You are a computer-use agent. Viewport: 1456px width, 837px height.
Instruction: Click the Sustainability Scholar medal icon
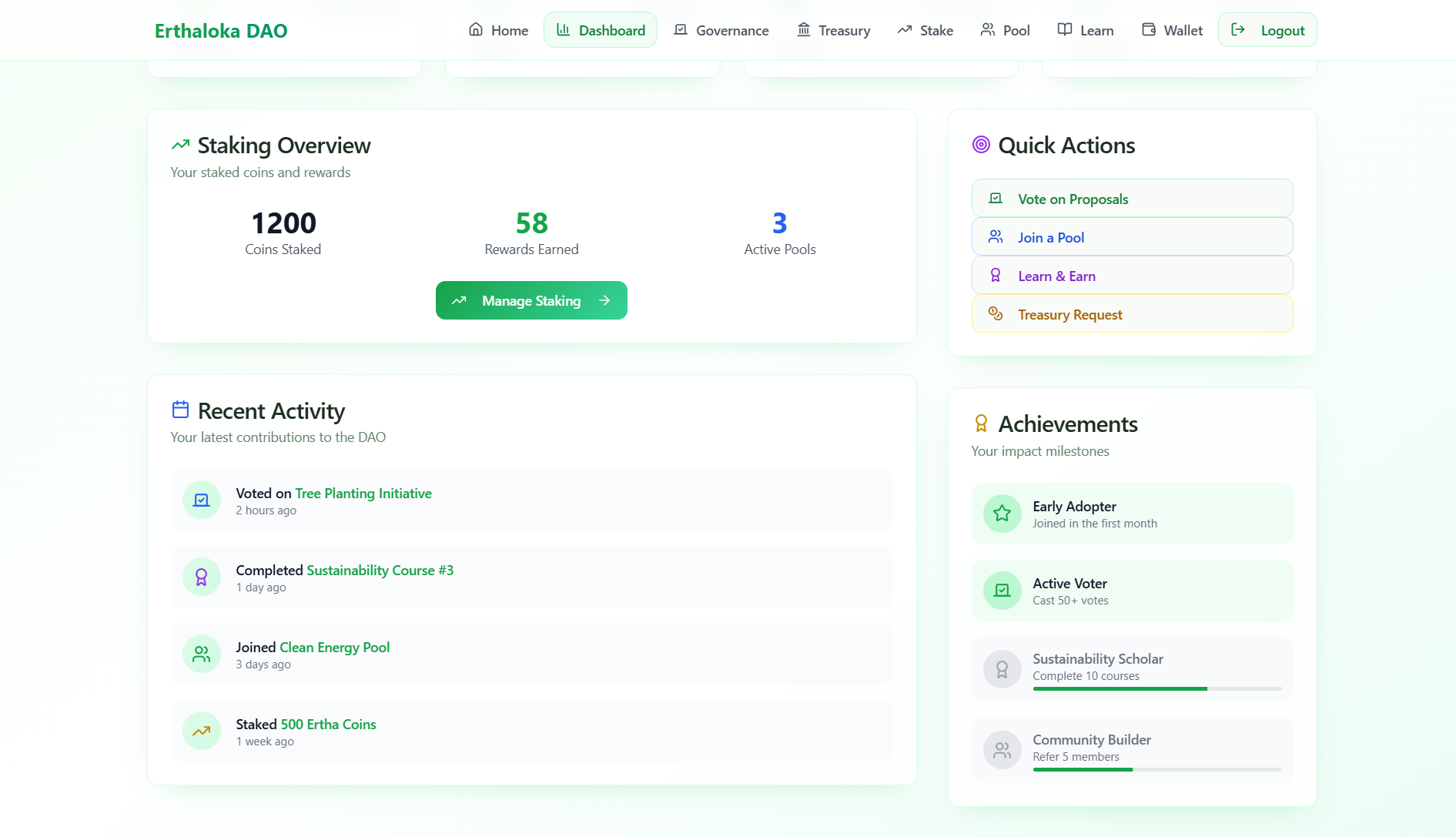[x=1002, y=669]
